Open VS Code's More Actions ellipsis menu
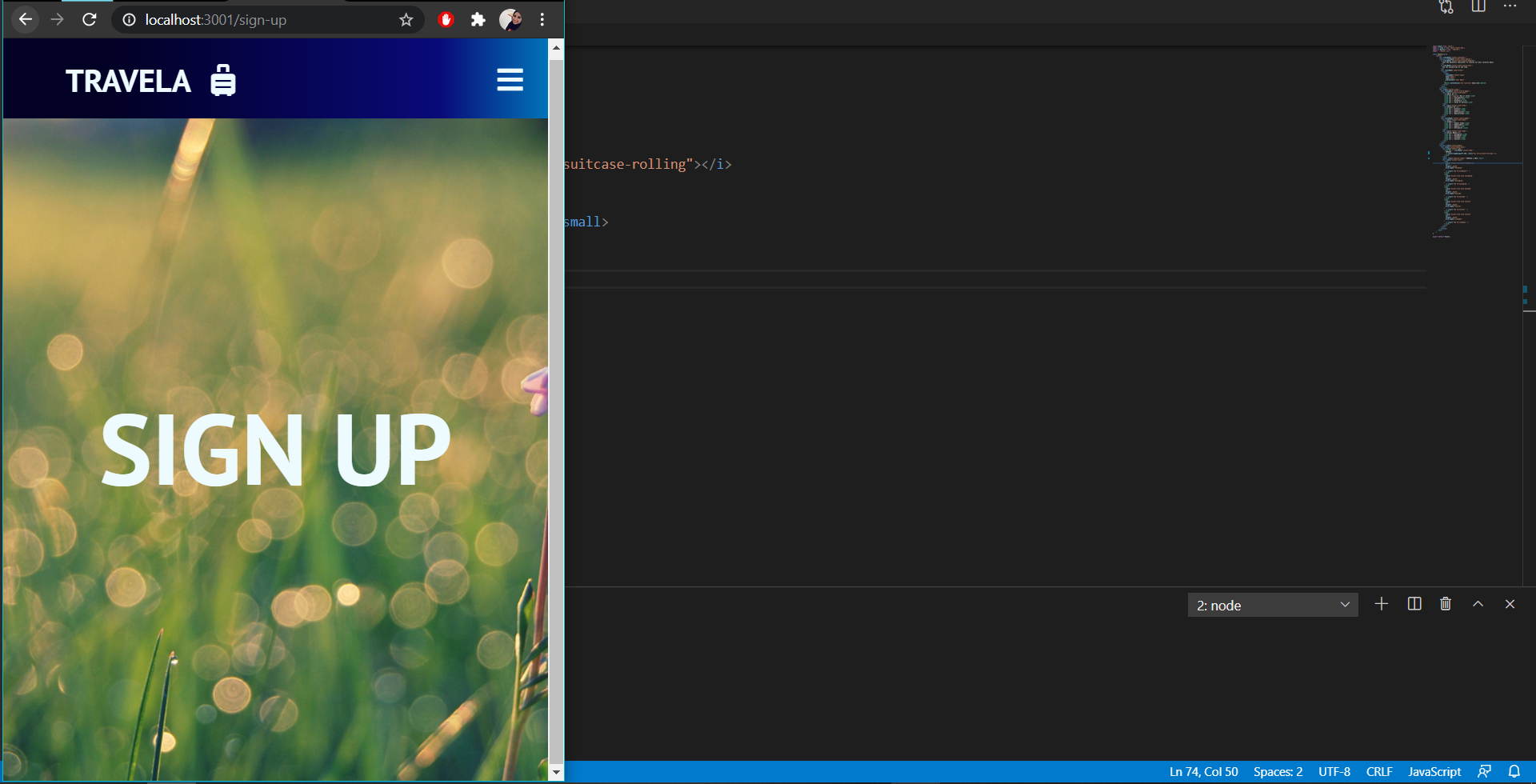This screenshot has height=784, width=1536. (x=1510, y=7)
